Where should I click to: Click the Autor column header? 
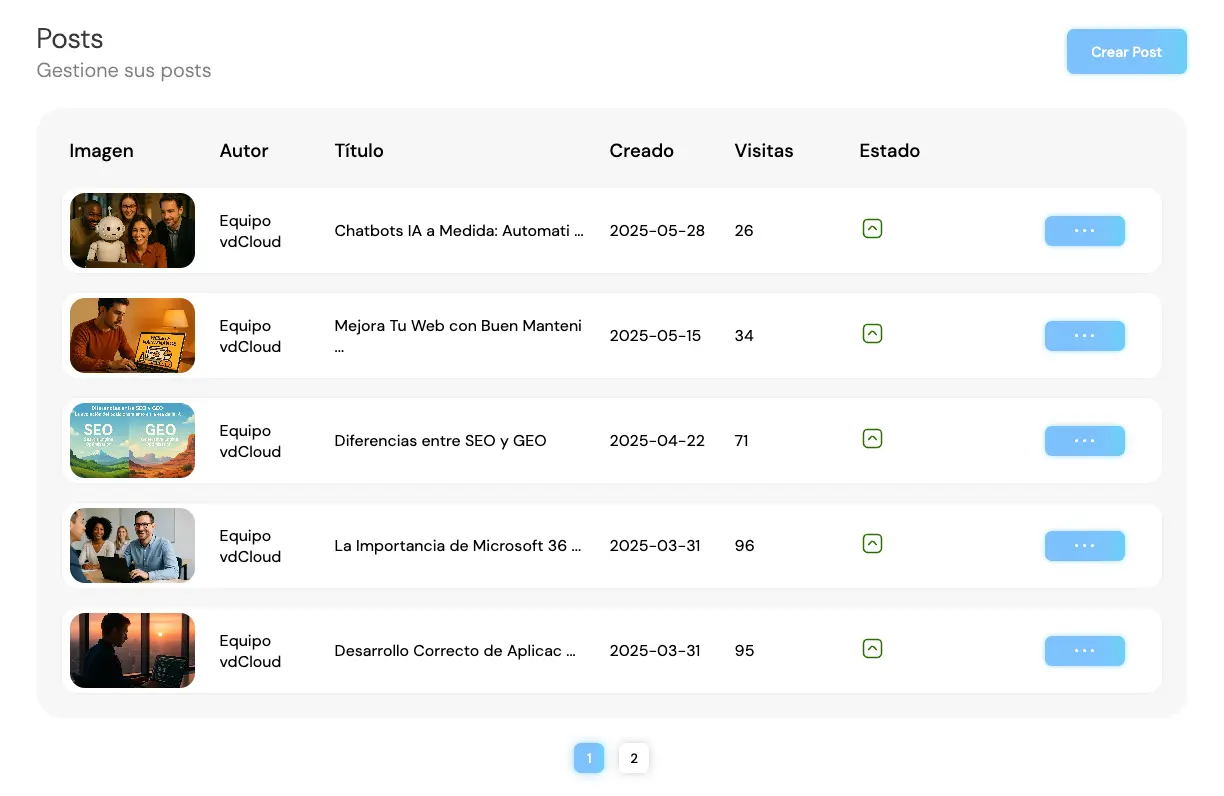tap(244, 151)
